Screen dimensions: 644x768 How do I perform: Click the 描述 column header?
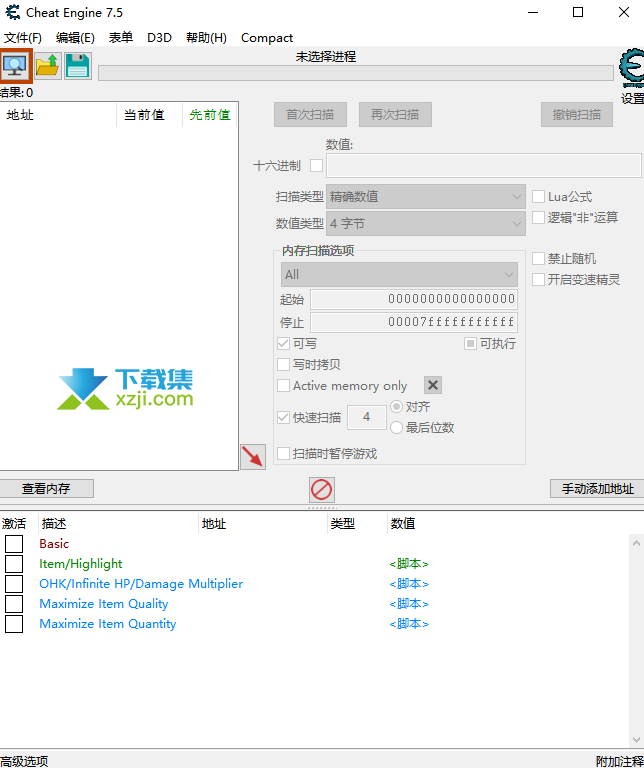(118, 524)
